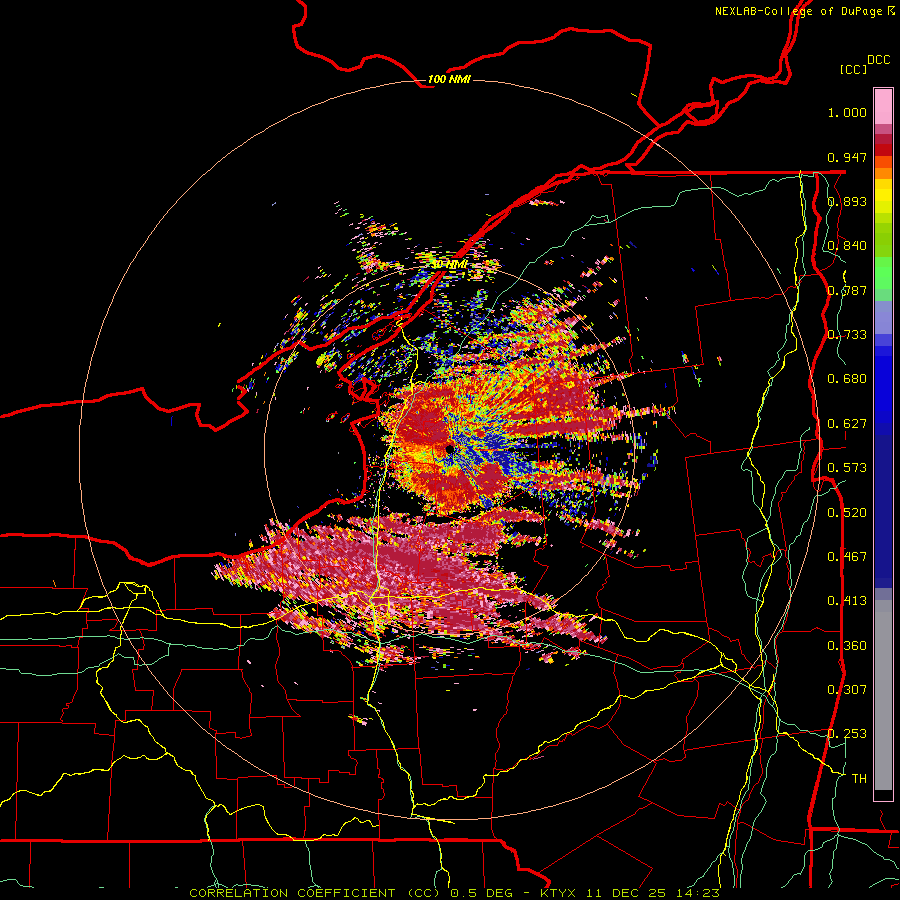Click the 50 NMI range ring label
The image size is (900, 900).
(x=449, y=265)
